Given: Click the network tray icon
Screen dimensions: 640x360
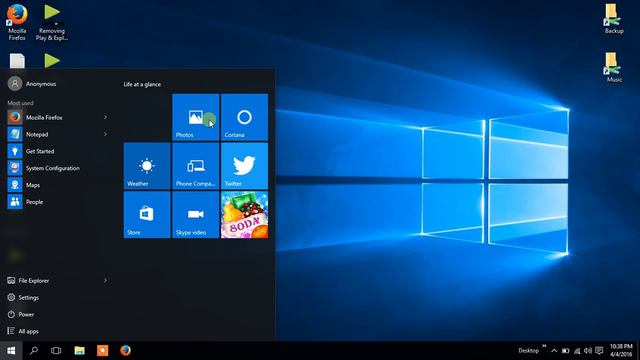Looking at the screenshot, I should point(577,351).
